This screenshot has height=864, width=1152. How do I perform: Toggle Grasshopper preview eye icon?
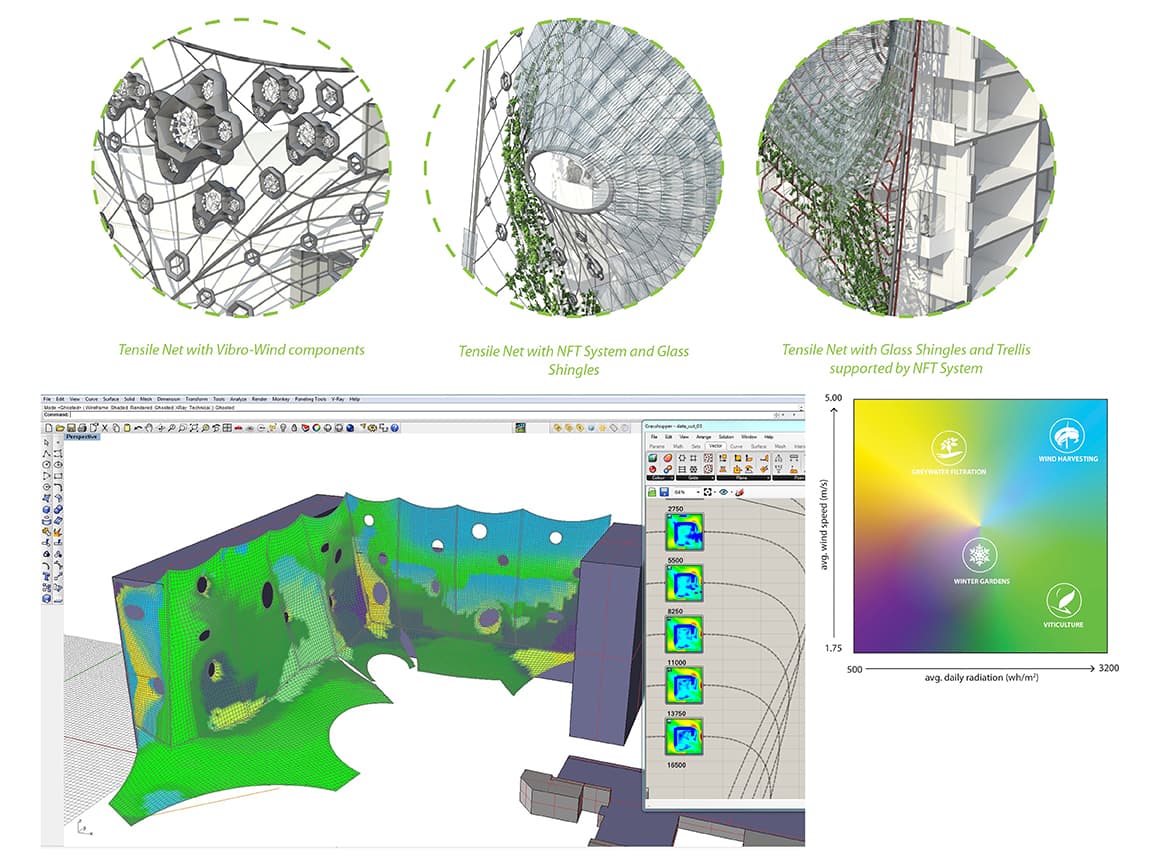(723, 492)
